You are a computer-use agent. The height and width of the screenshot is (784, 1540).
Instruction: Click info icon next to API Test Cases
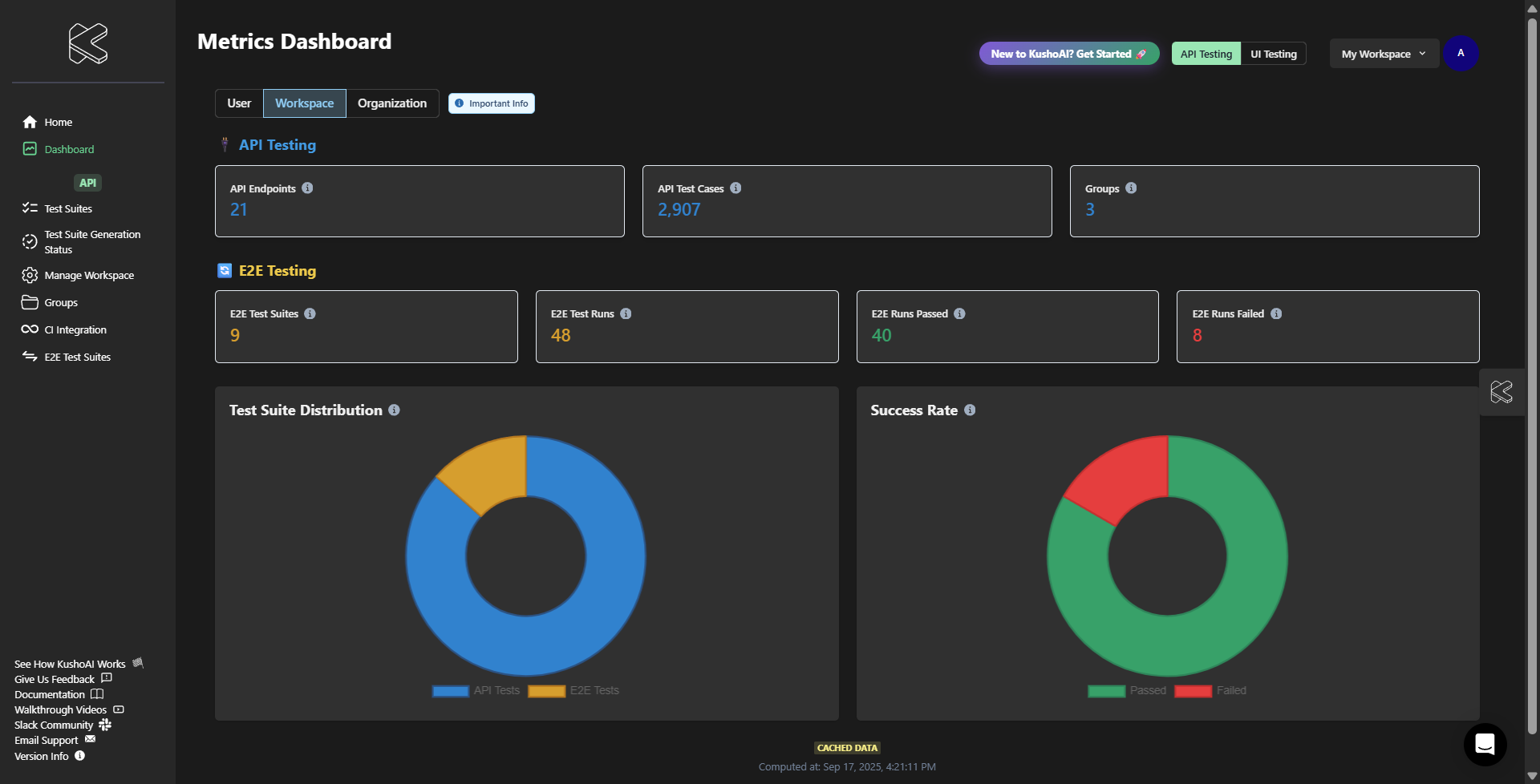(736, 188)
